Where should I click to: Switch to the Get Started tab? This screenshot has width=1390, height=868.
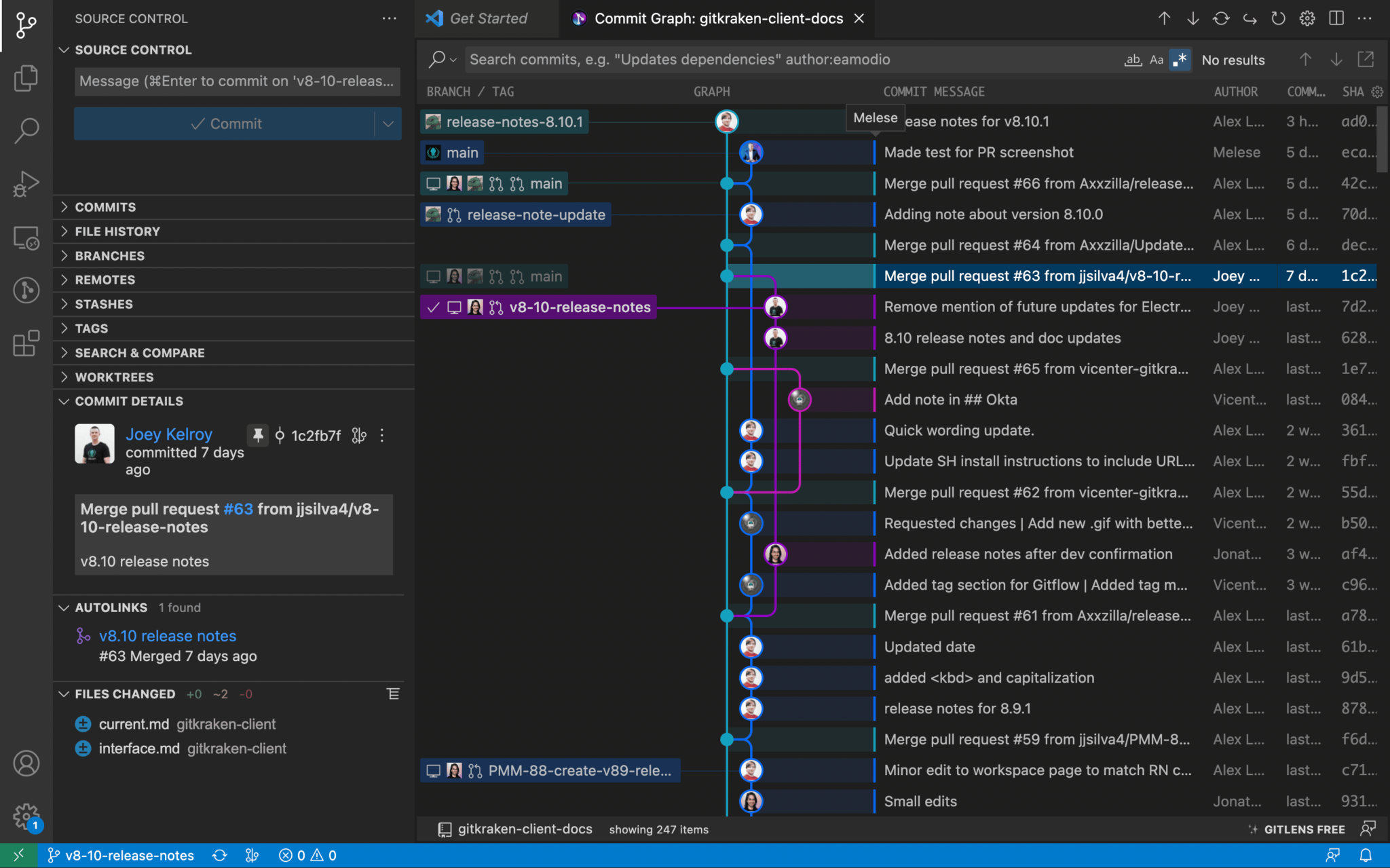486,18
